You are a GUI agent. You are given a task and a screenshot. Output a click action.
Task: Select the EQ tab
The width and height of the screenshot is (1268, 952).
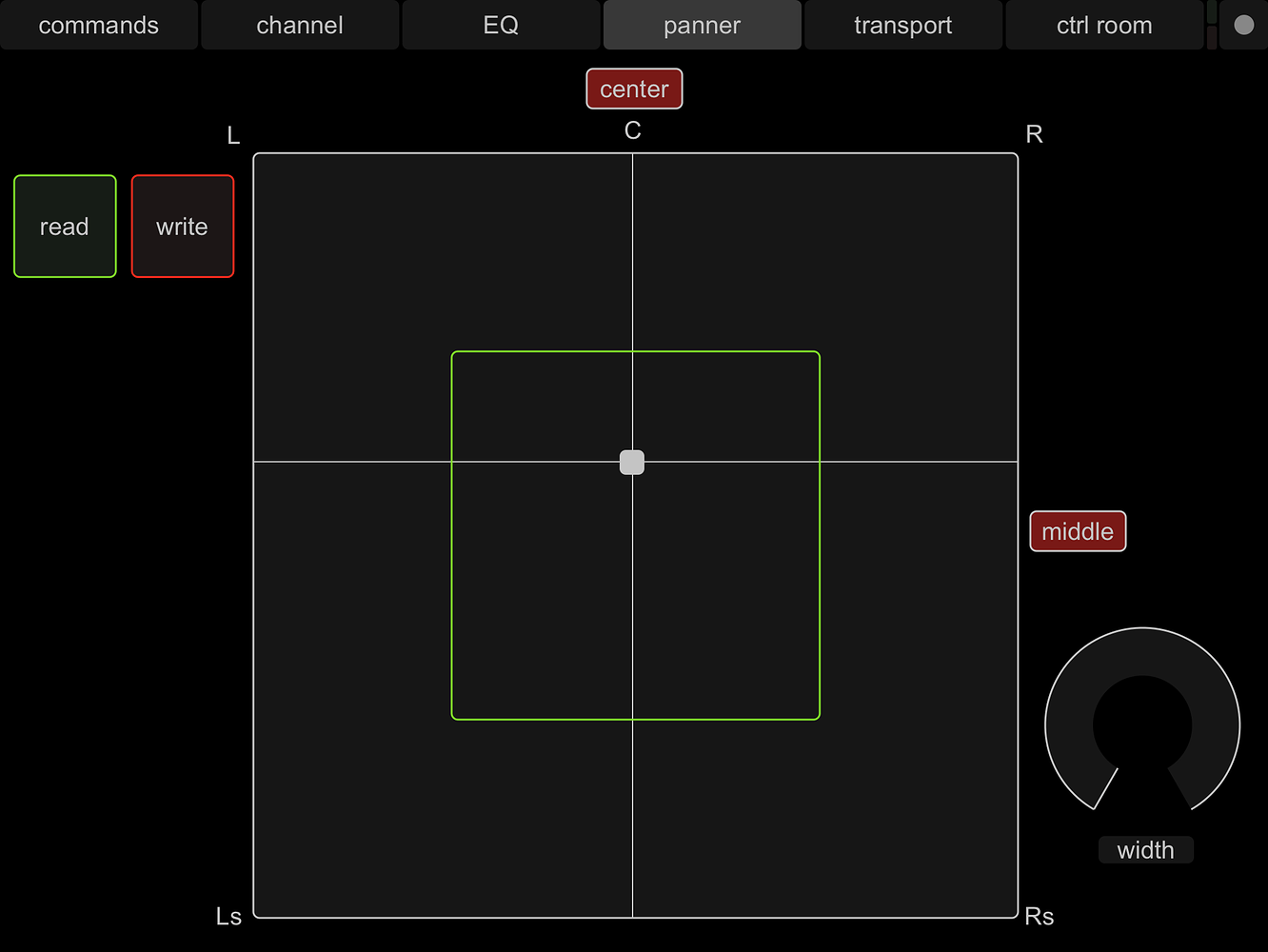point(500,25)
